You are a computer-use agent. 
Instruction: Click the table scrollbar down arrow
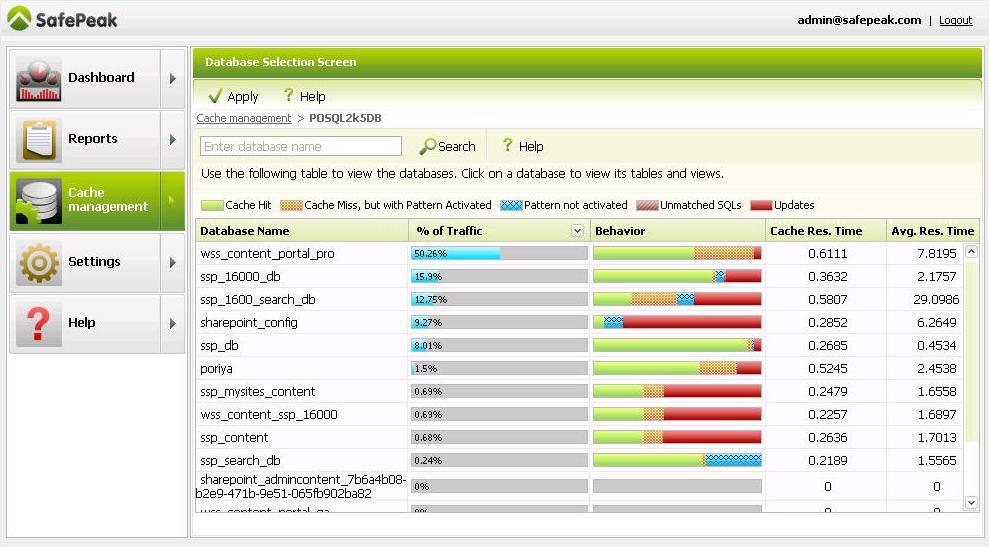click(971, 503)
